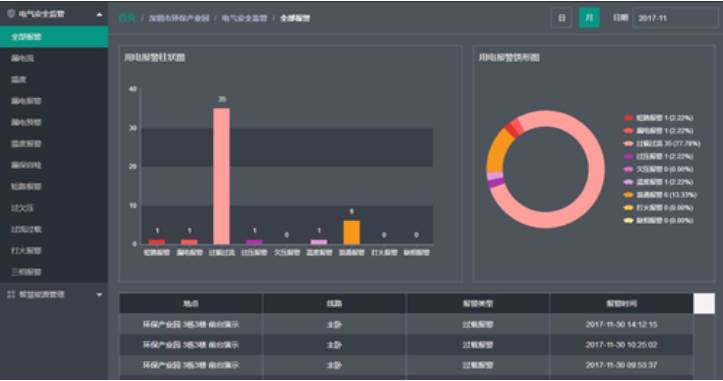The height and width of the screenshot is (381, 723).
Task: Select the table row dated 2017-11-30 14:12:15
Action: coord(406,324)
